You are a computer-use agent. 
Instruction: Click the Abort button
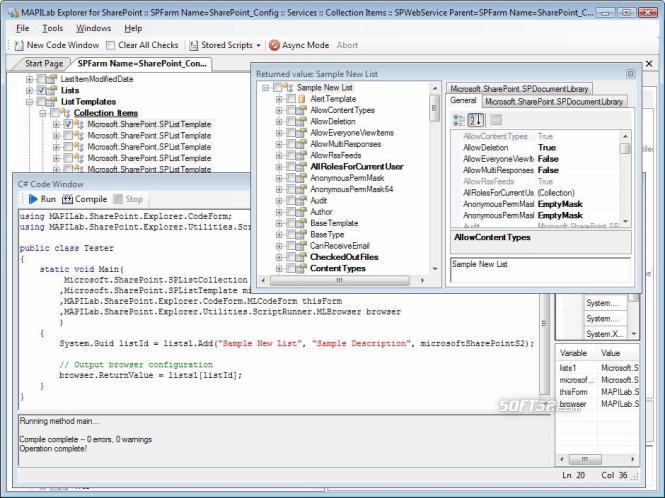click(347, 45)
